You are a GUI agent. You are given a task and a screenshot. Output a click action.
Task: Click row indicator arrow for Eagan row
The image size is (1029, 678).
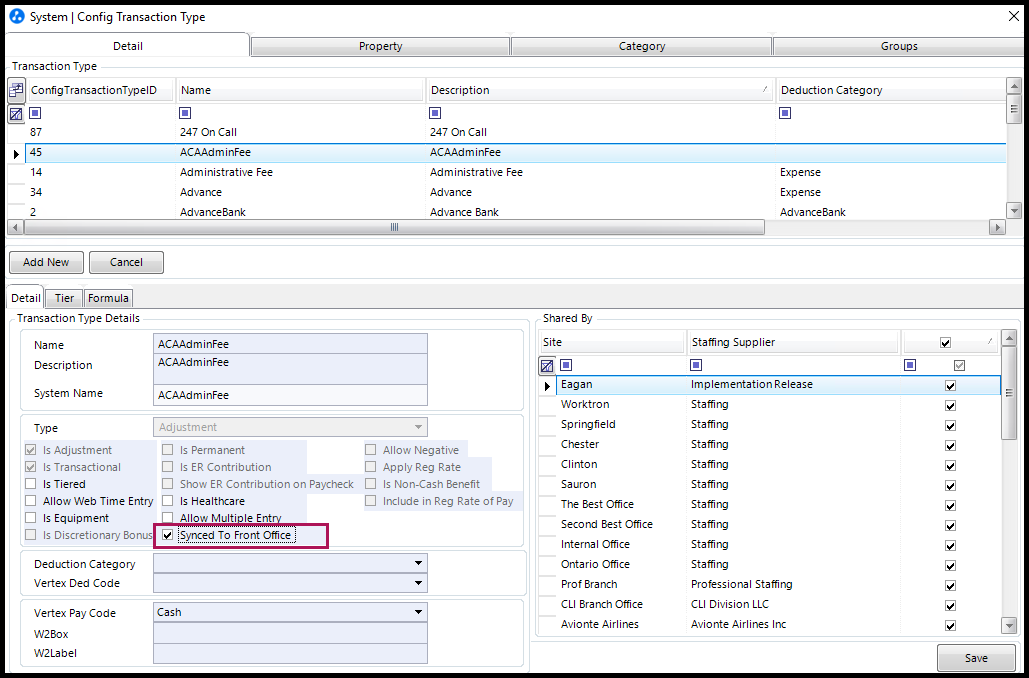(547, 385)
